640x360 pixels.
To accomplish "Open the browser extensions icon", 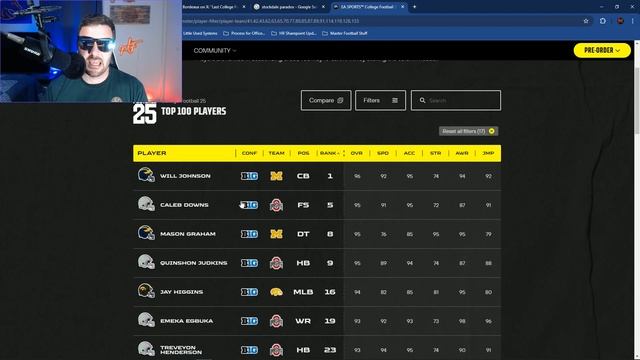I will (602, 21).
